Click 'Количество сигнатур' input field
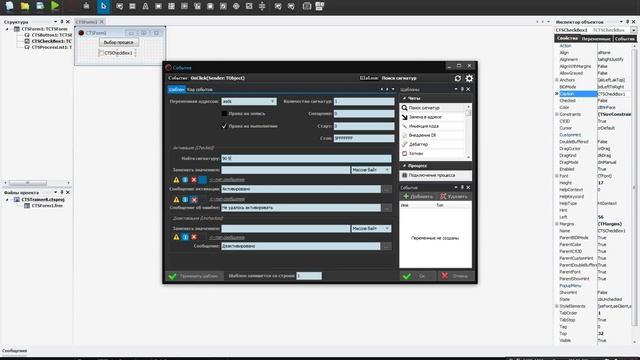This screenshot has height=360, width=640. click(364, 101)
